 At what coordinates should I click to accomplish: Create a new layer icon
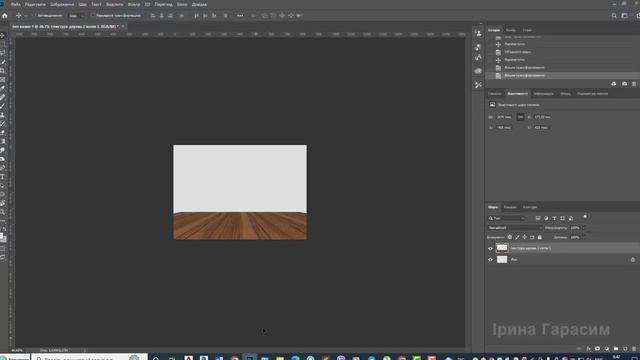(x=625, y=349)
